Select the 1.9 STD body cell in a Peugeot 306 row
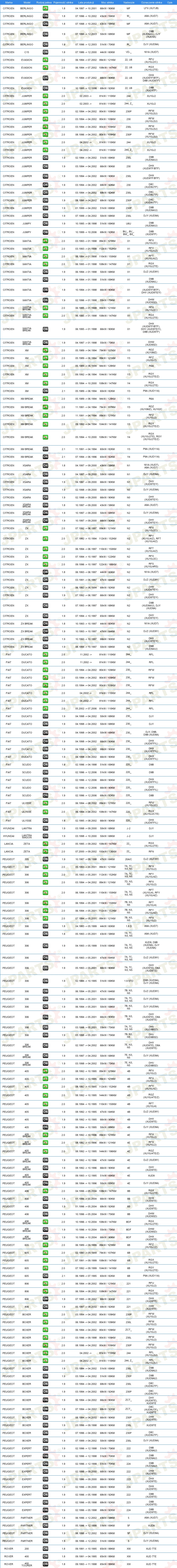This screenshot has width=177, height=1568. pos(129,981)
